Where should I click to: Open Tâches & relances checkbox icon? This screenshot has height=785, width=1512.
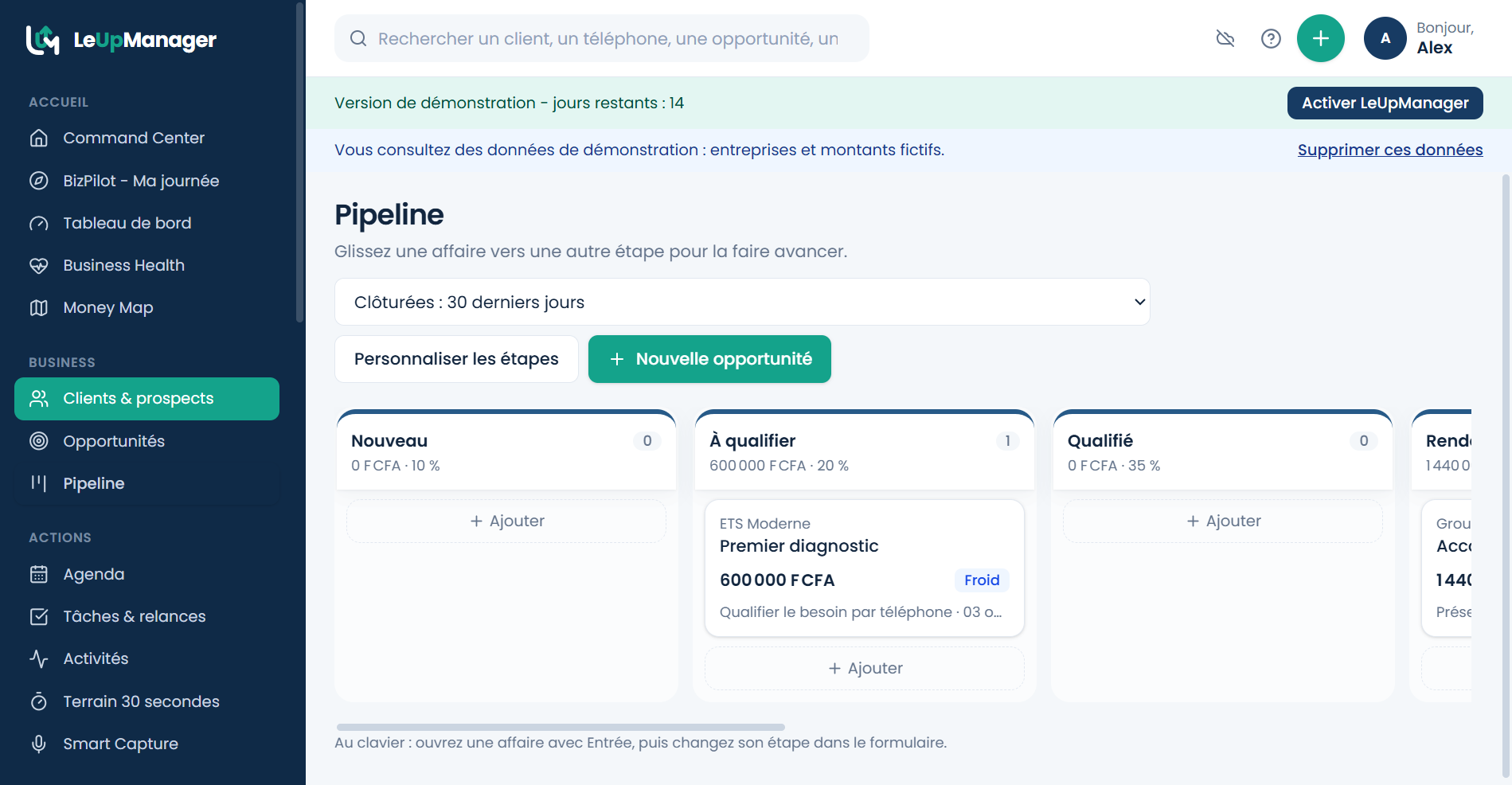coord(39,616)
